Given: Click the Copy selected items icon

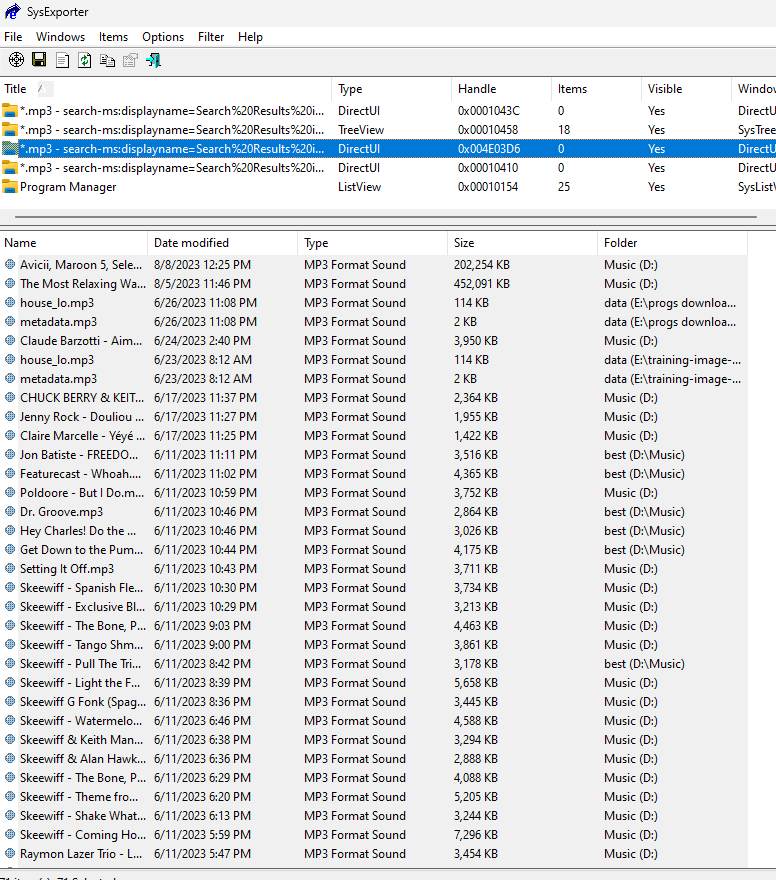Looking at the screenshot, I should click(107, 60).
